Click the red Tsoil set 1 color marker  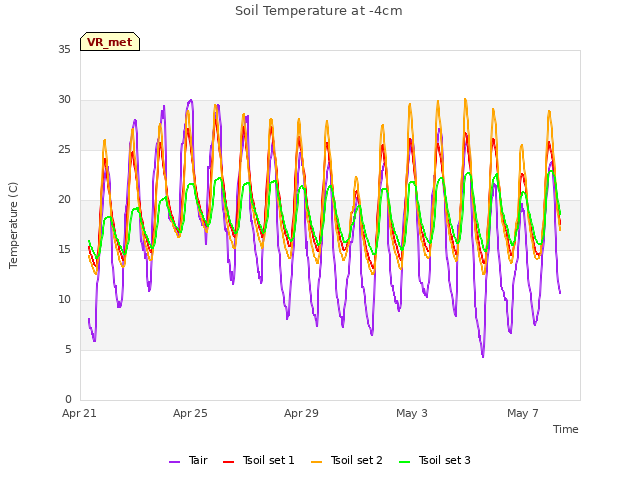(x=229, y=462)
